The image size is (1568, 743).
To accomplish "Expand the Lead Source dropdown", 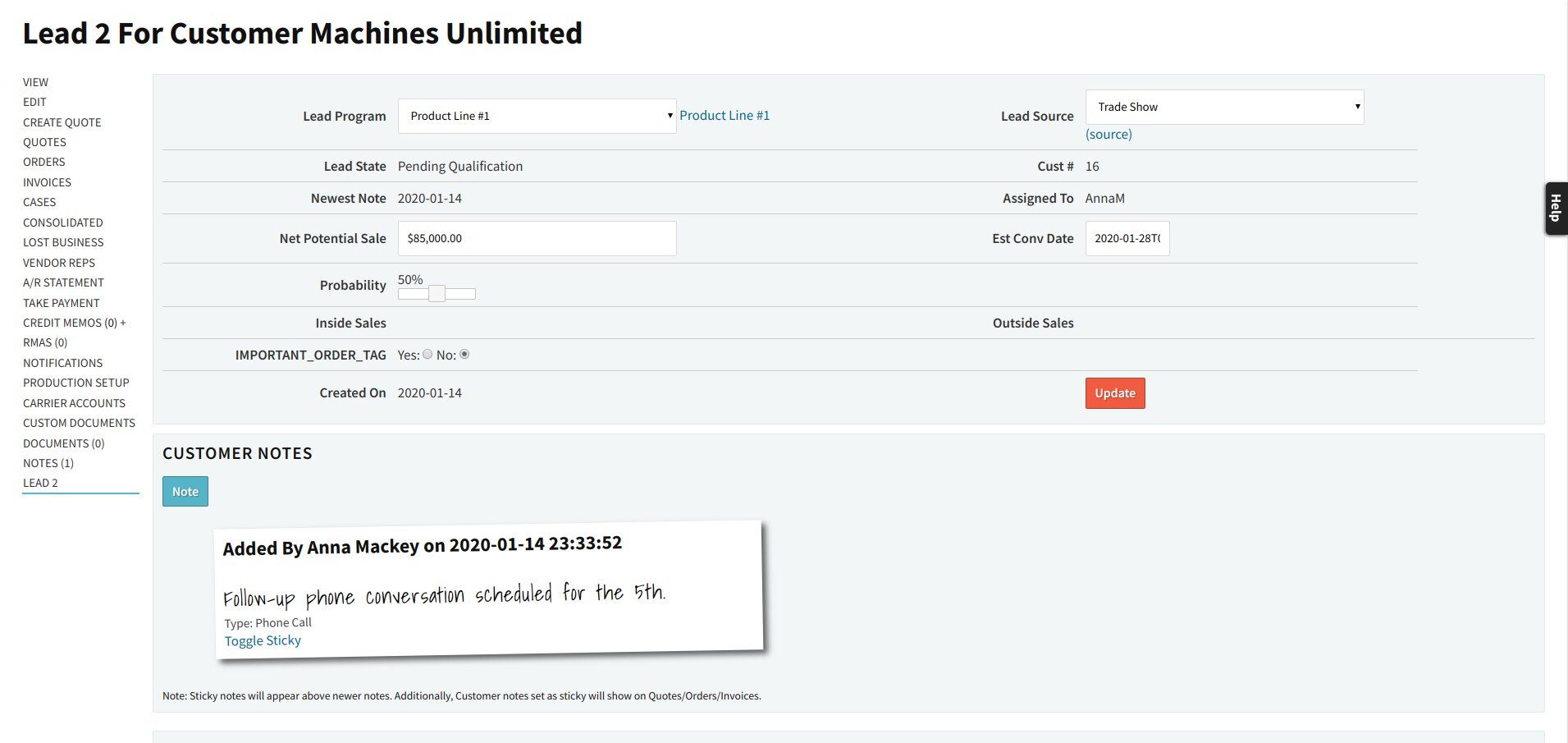I will (x=1224, y=107).
